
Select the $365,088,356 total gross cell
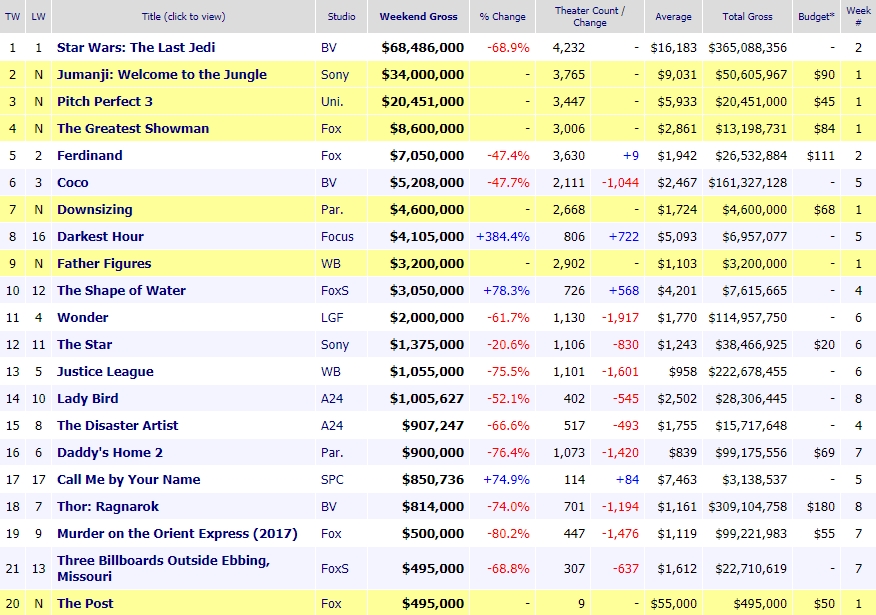[748, 47]
